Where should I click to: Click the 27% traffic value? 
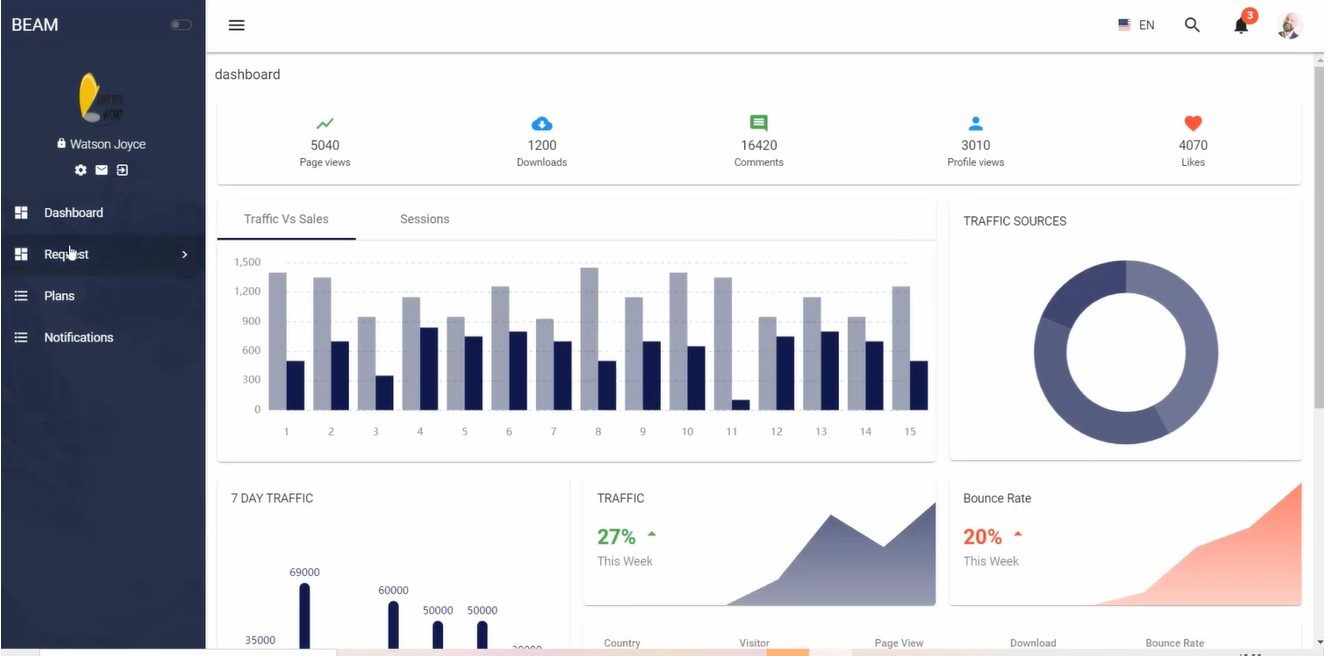click(x=616, y=537)
